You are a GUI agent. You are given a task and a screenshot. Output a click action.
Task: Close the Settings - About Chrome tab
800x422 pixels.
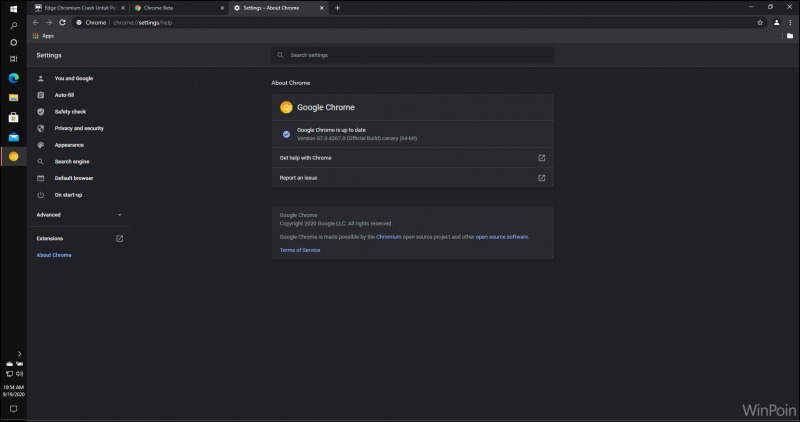click(321, 8)
